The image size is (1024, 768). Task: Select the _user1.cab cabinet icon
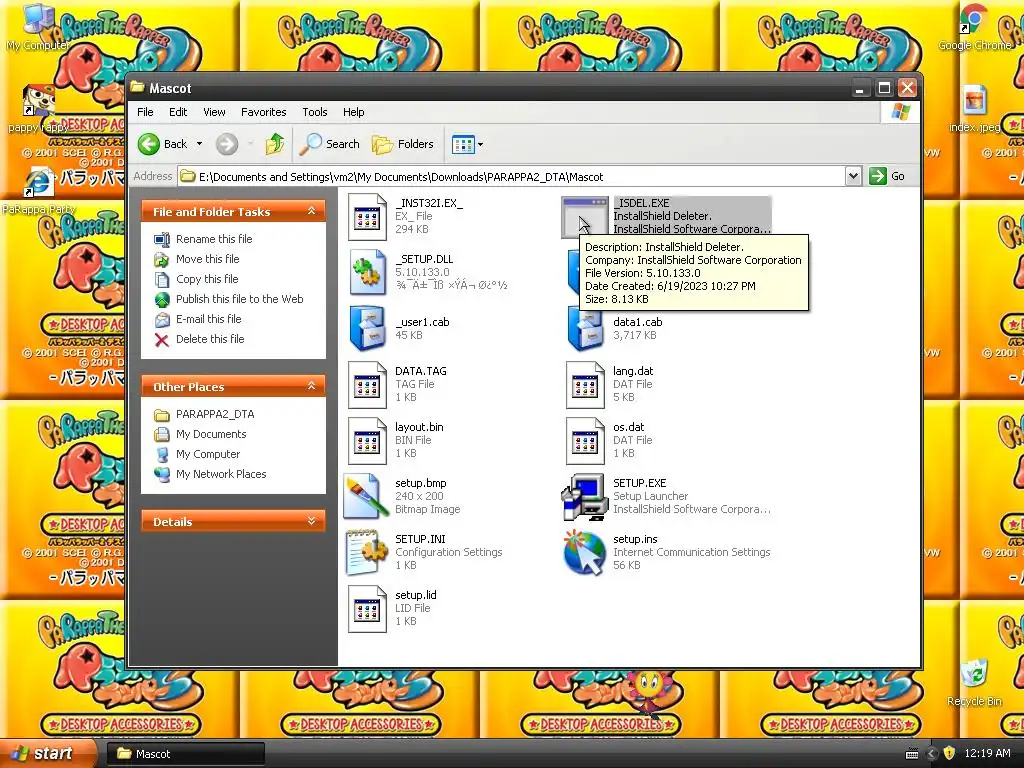(367, 328)
